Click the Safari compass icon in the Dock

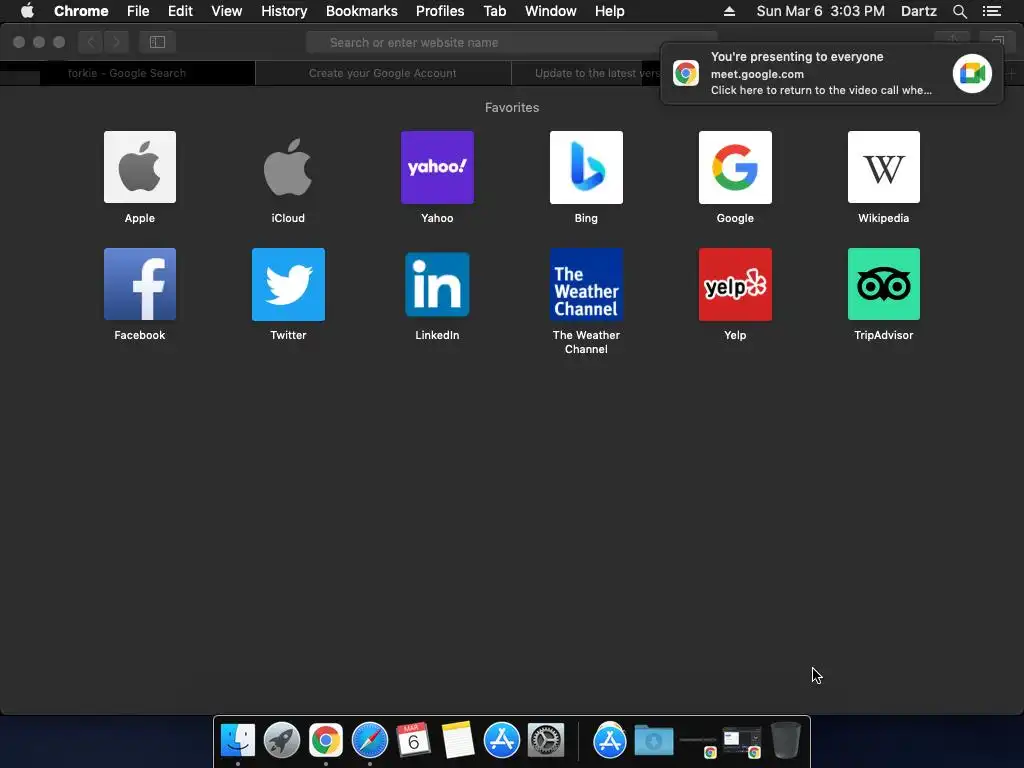pos(370,740)
